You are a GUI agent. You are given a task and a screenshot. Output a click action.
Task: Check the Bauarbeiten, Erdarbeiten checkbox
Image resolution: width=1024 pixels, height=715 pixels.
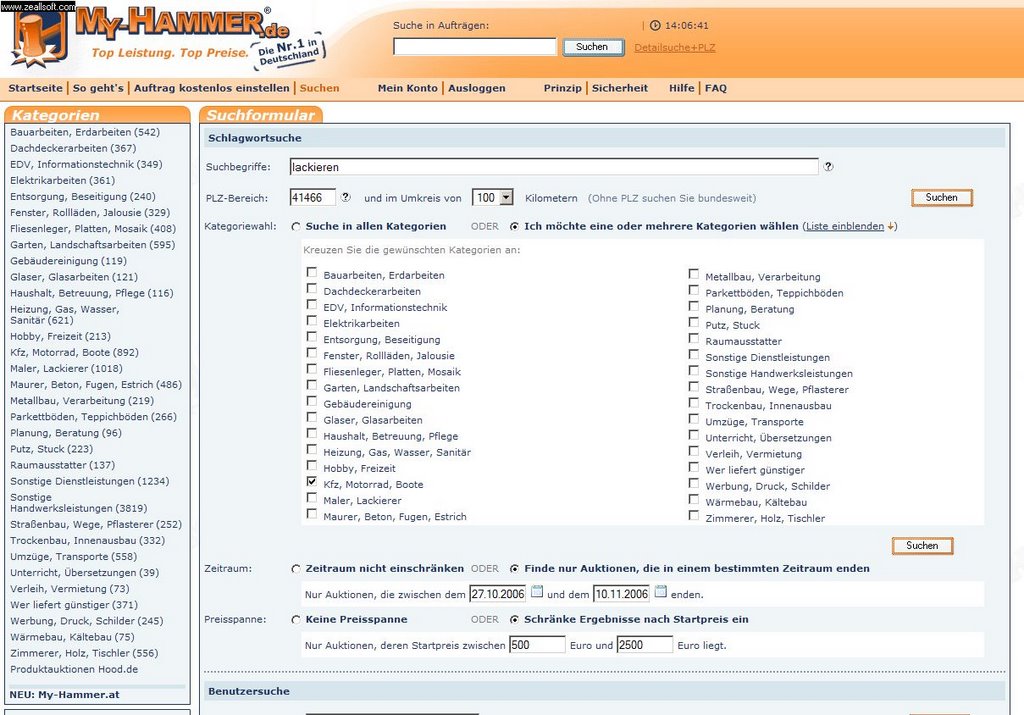pyautogui.click(x=312, y=272)
